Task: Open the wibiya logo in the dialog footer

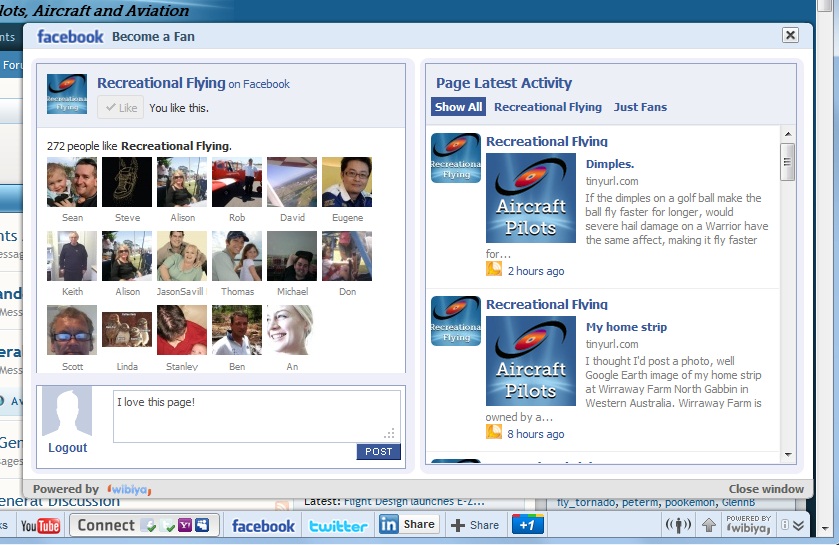Action: tap(129, 489)
